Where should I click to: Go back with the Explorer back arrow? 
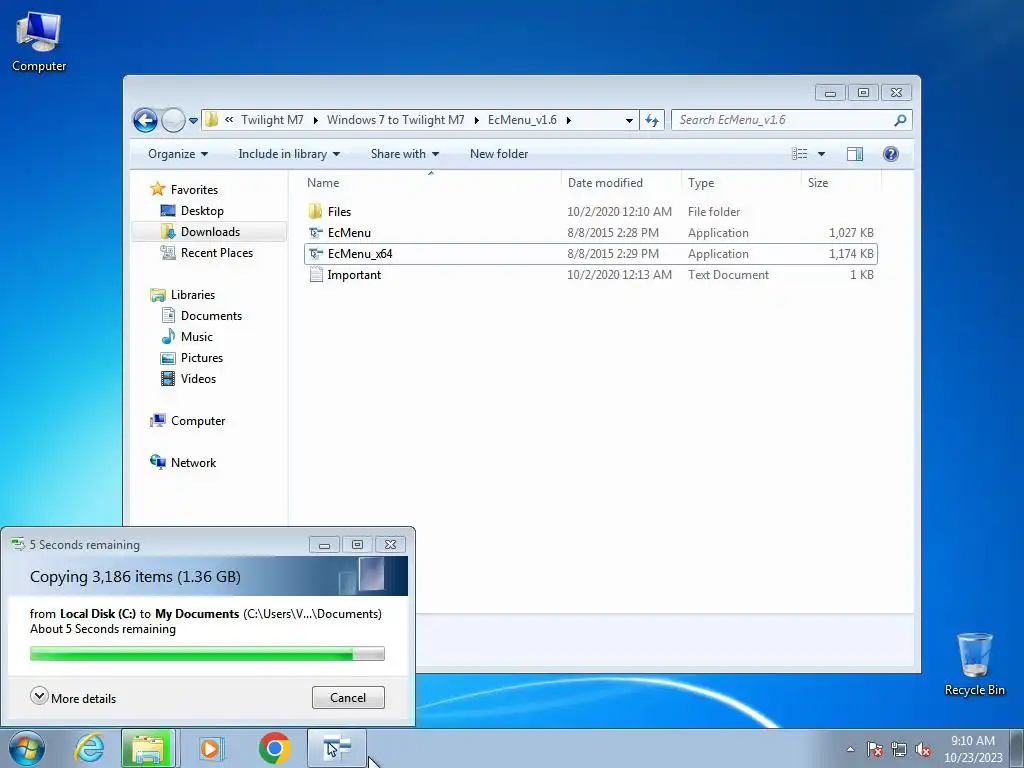click(x=145, y=120)
